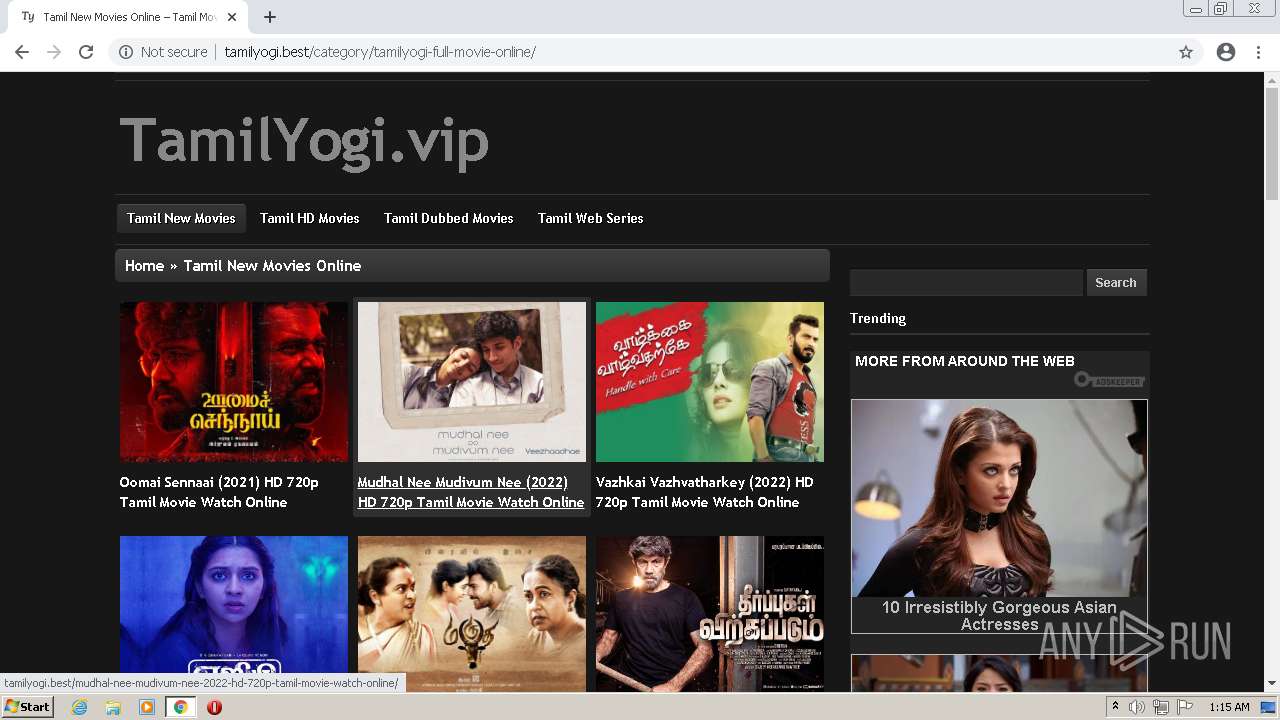The image size is (1280, 720).
Task: Click the page scrollbar down arrow
Action: click(x=1272, y=684)
